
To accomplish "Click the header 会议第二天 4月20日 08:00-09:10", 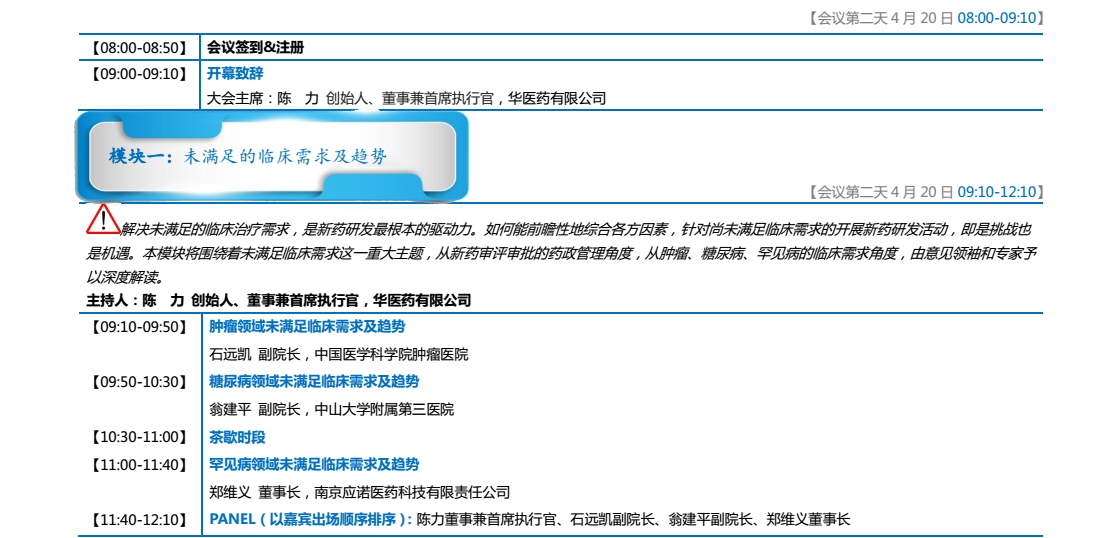I will point(926,19).
